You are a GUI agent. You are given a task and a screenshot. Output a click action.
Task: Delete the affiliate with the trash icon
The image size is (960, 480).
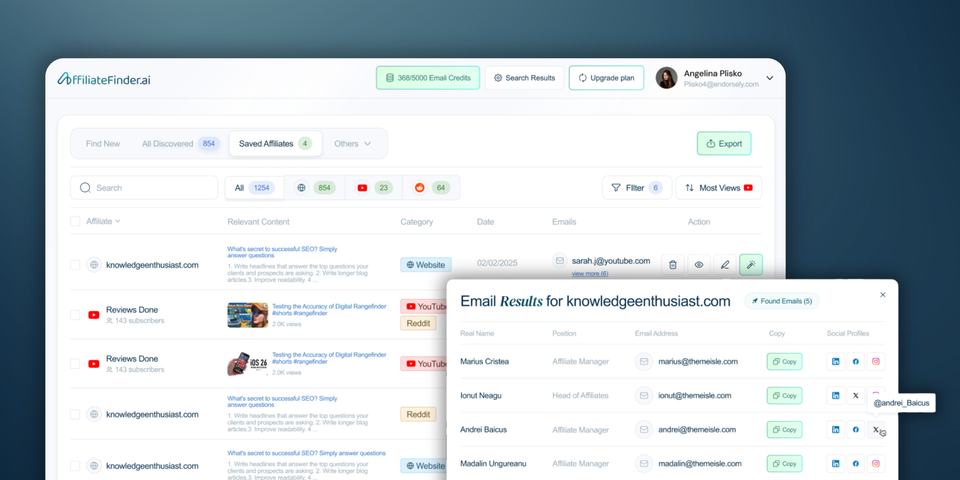[x=673, y=265]
